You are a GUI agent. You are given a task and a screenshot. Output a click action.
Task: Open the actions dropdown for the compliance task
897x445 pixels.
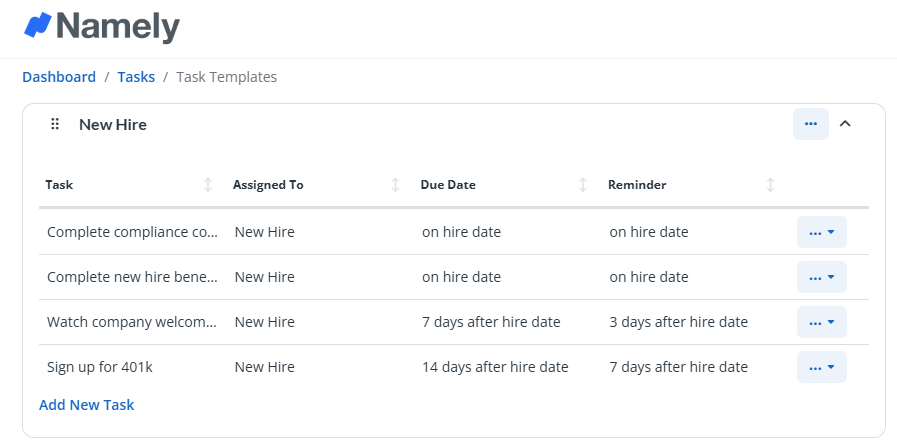coord(821,232)
